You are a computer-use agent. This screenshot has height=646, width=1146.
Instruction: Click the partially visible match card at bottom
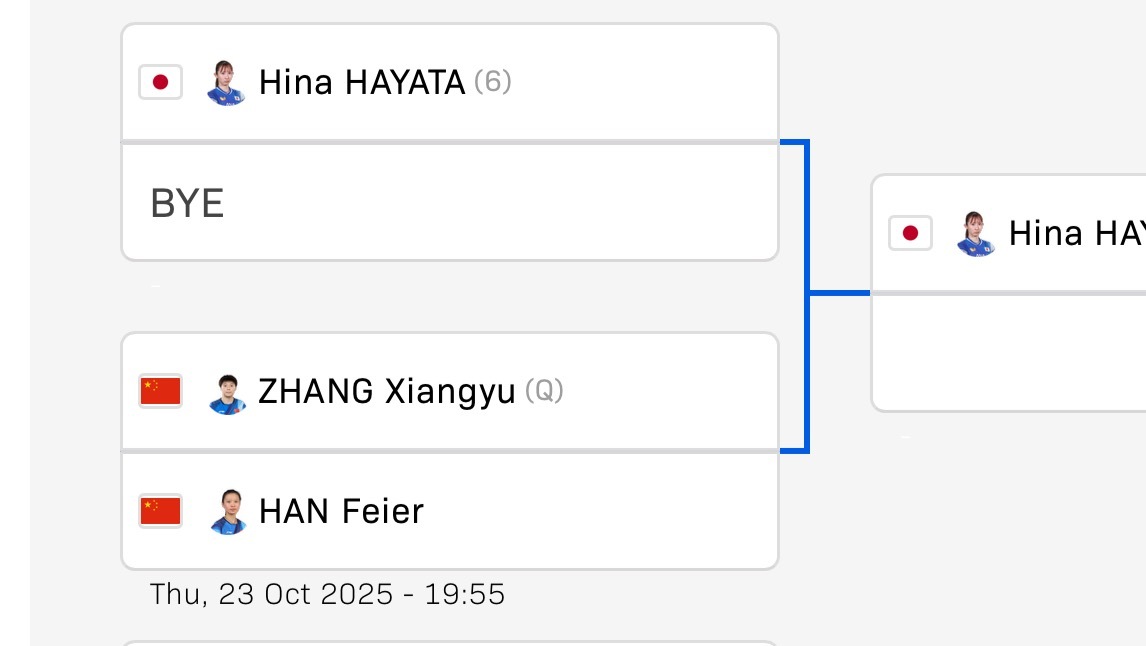[449, 642]
